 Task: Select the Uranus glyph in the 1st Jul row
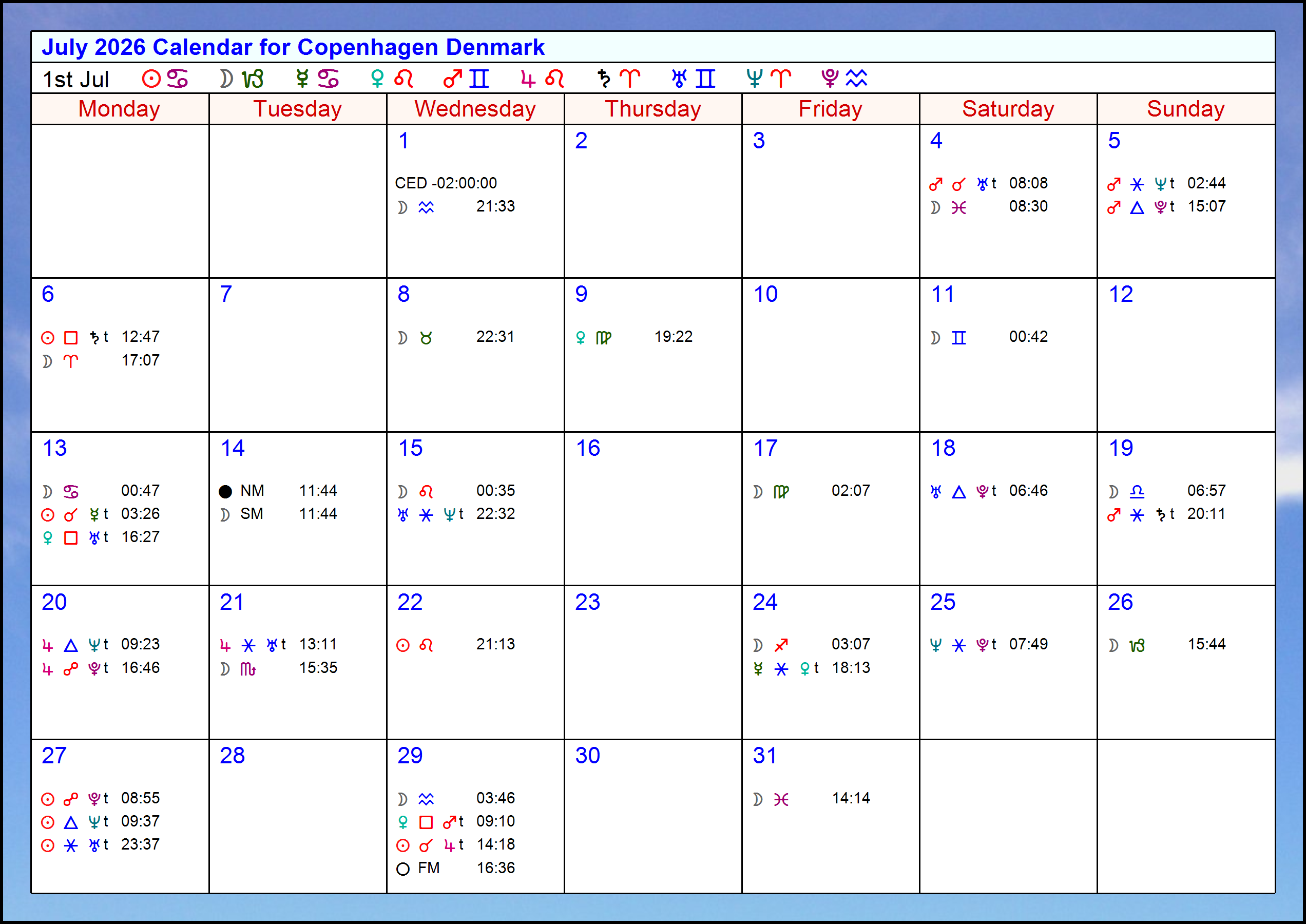coord(679,79)
